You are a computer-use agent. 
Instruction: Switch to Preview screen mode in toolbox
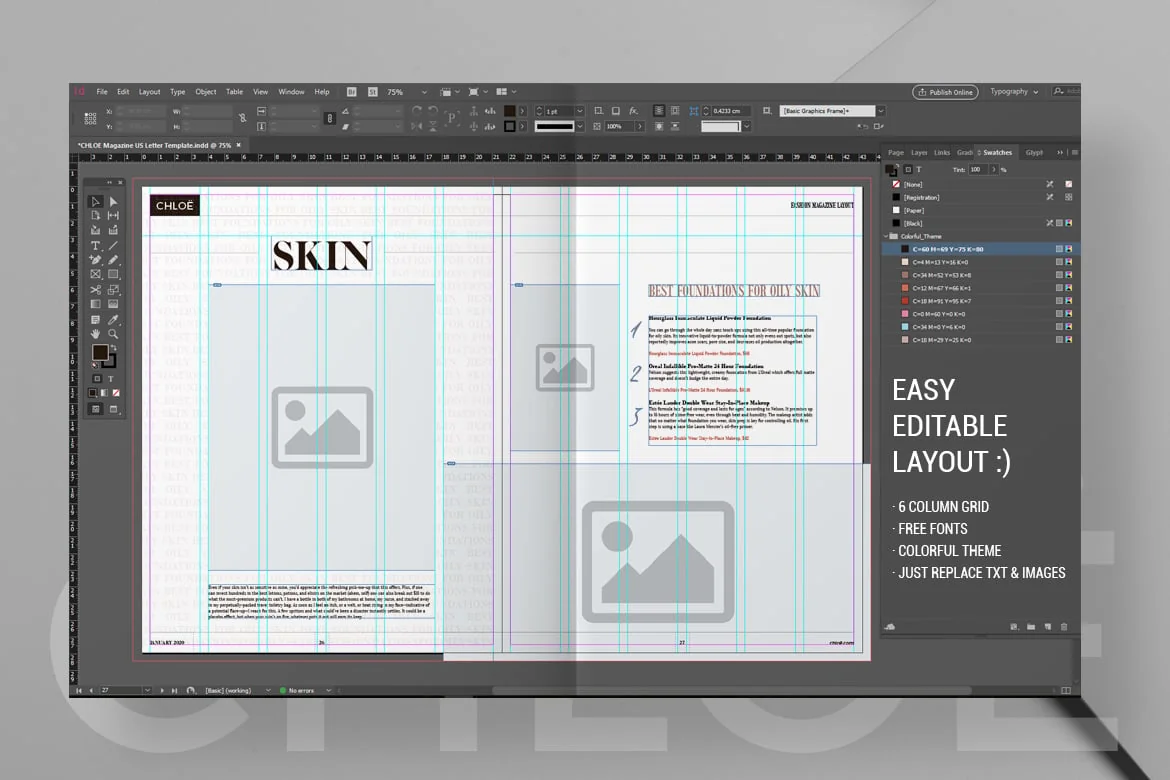[113, 409]
